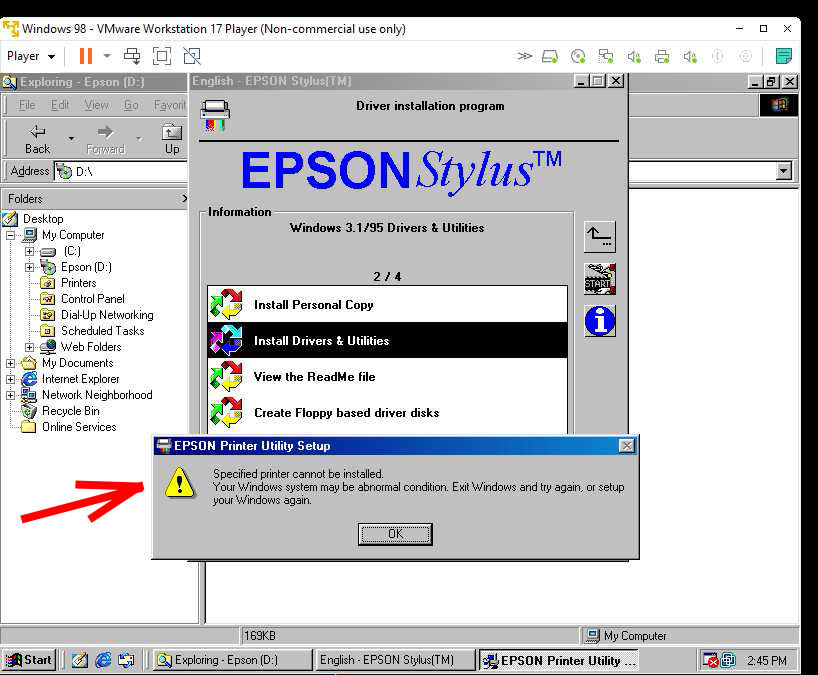The image size is (818, 675).
Task: Click the blue information icon in EPSON installer
Action: 599,321
